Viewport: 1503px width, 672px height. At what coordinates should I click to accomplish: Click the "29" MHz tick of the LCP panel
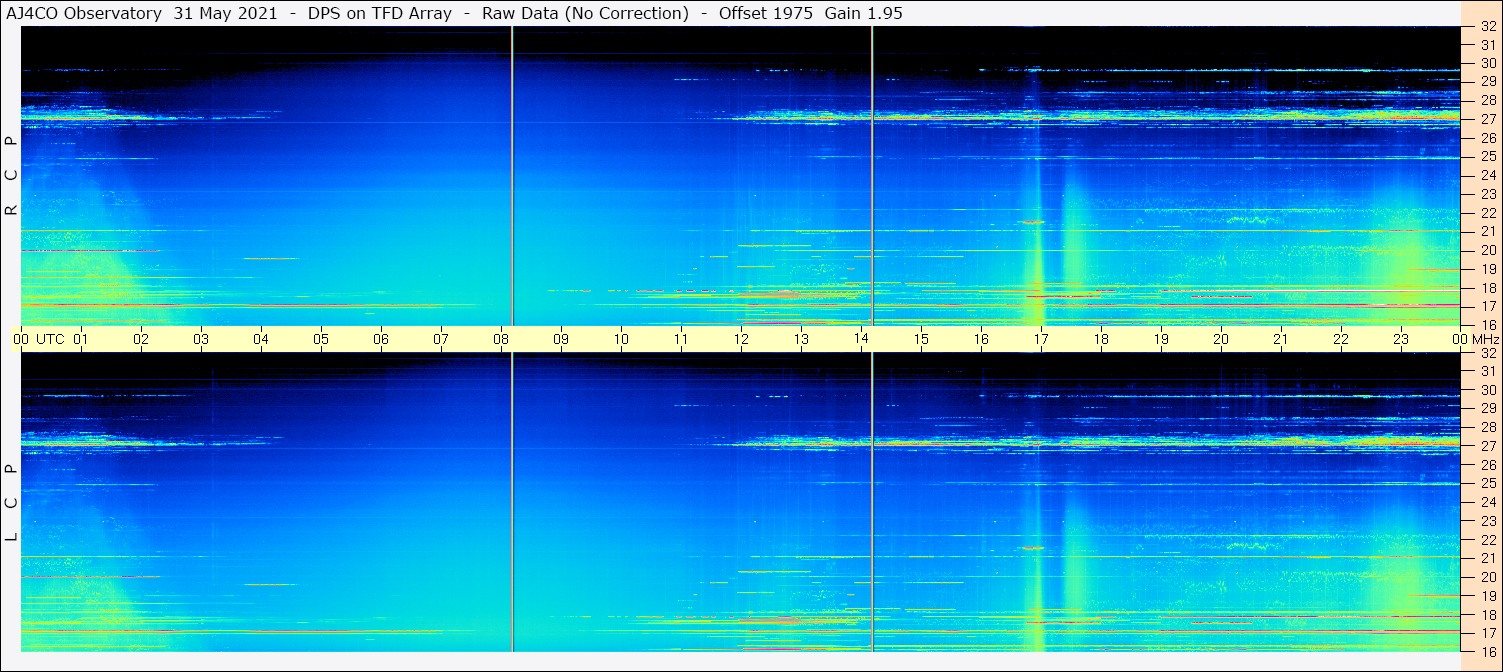click(x=1488, y=408)
